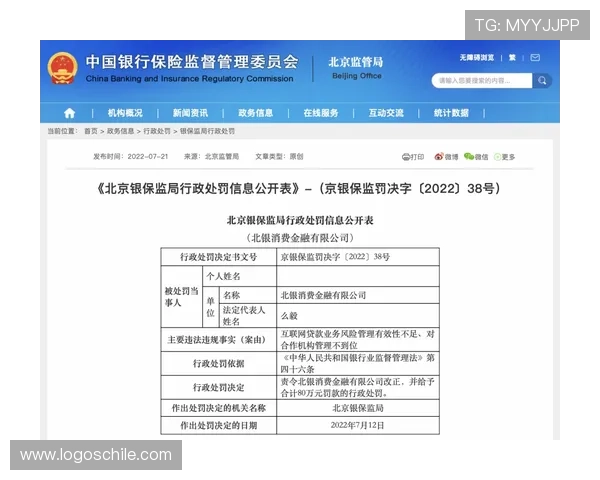
Task: Click the 主要违法违规事实(案由) cell
Action: point(218,340)
